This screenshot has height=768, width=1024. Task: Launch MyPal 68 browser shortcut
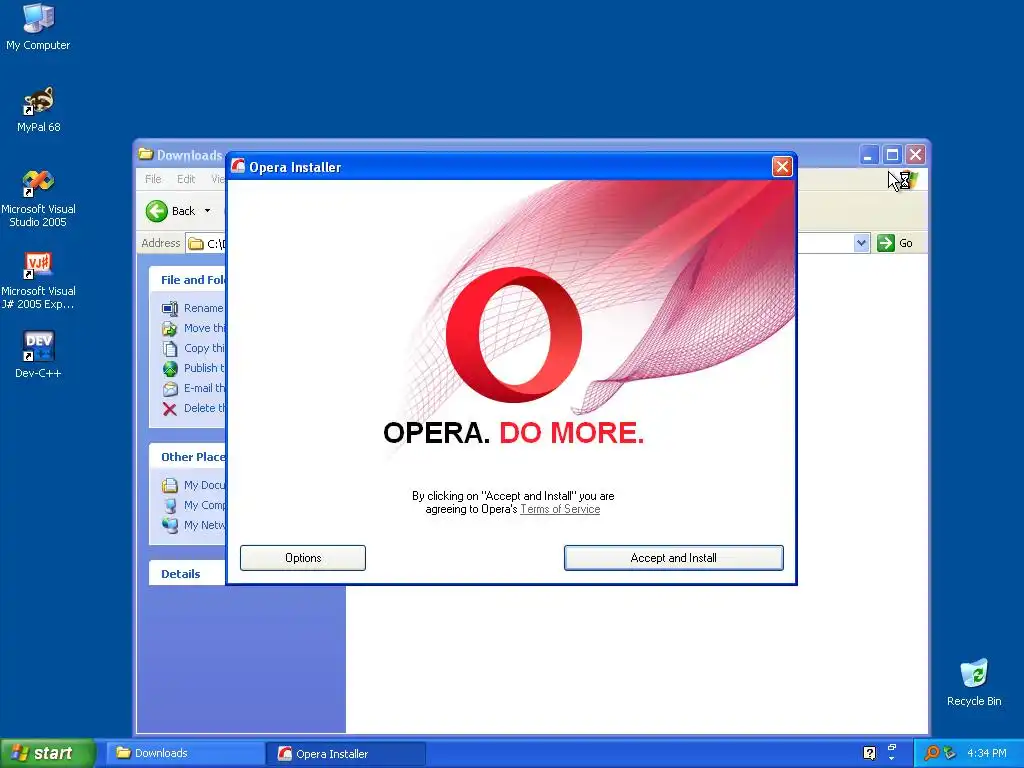[38, 109]
